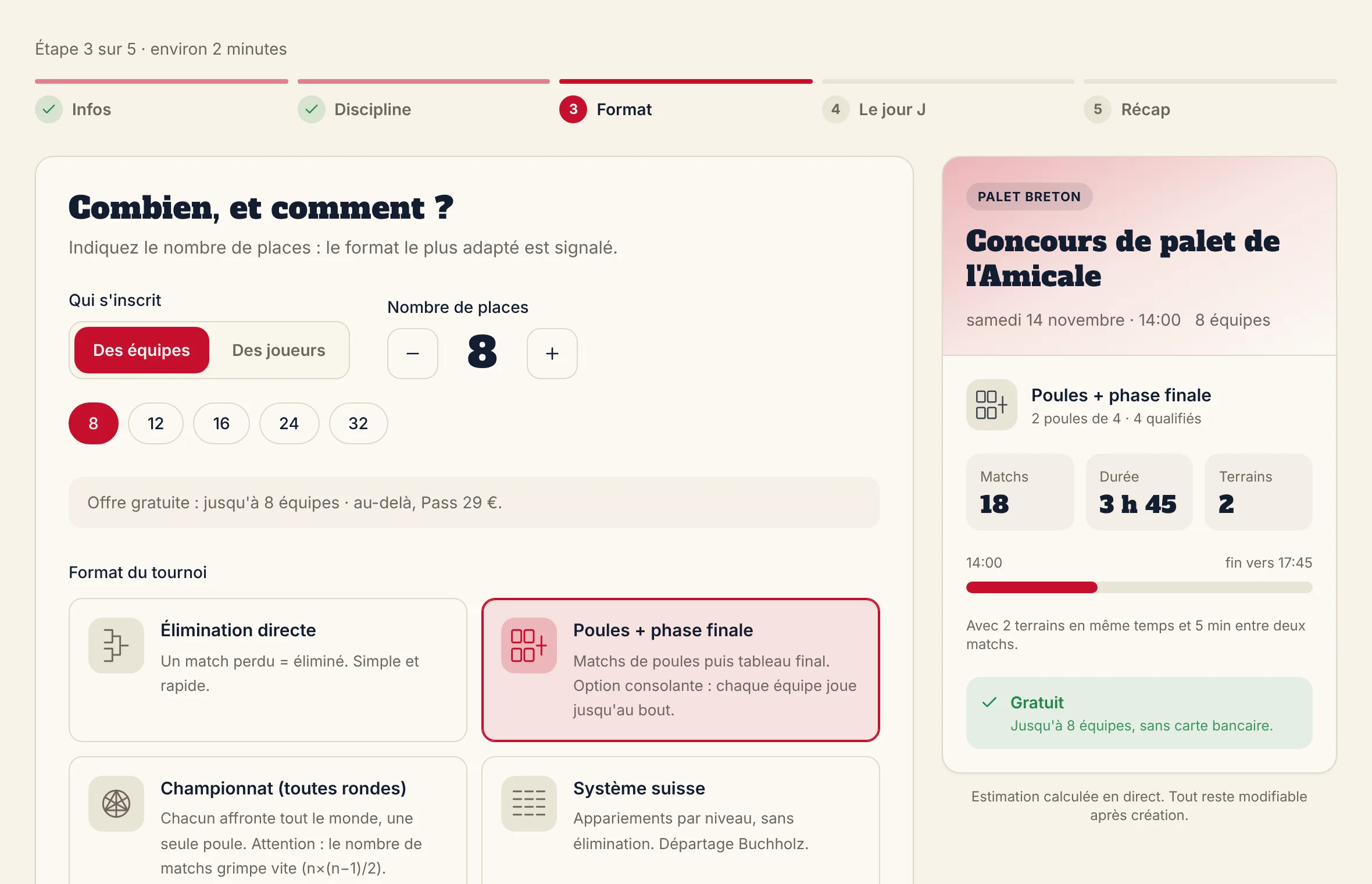Click the green checkmark beside Infos
The height and width of the screenshot is (884, 1372).
pos(49,109)
